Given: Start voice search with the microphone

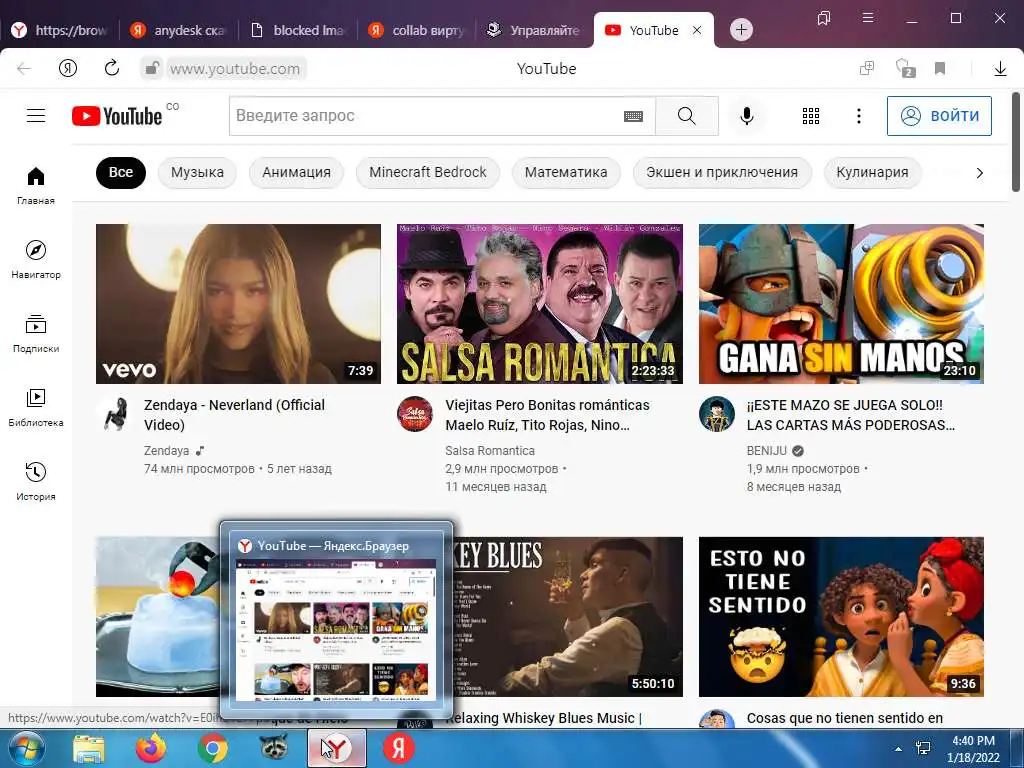Looking at the screenshot, I should click(746, 116).
